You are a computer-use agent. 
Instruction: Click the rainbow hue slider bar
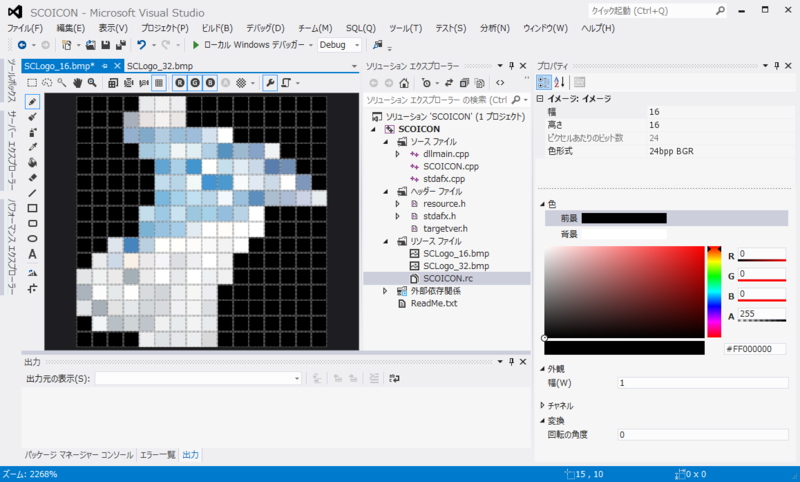(x=714, y=292)
